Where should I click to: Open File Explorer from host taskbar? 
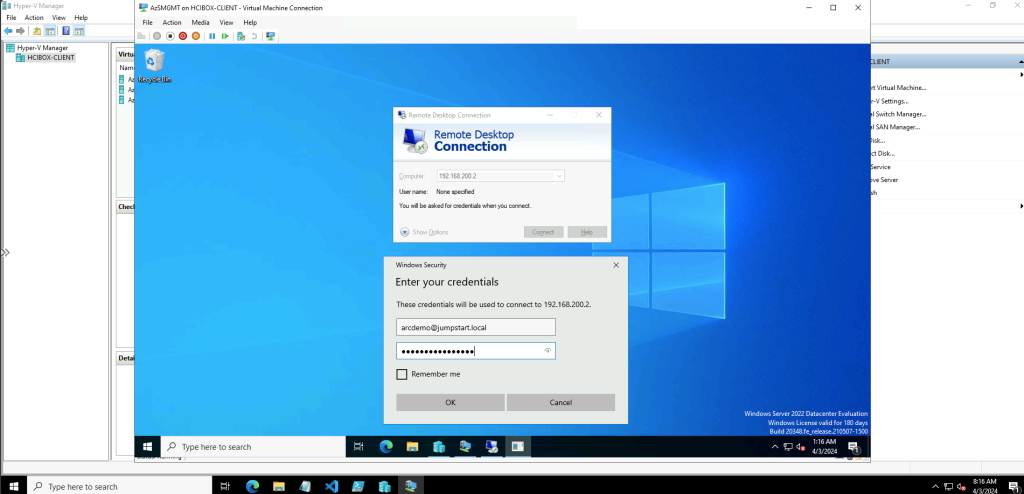pyautogui.click(x=279, y=486)
